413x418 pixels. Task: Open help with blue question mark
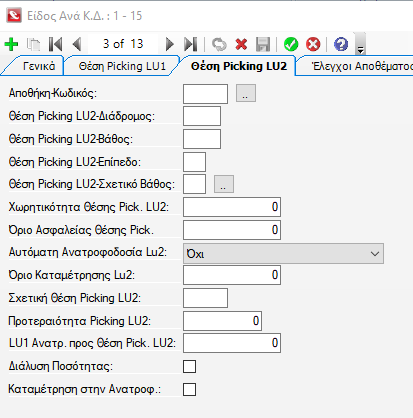coord(341,44)
